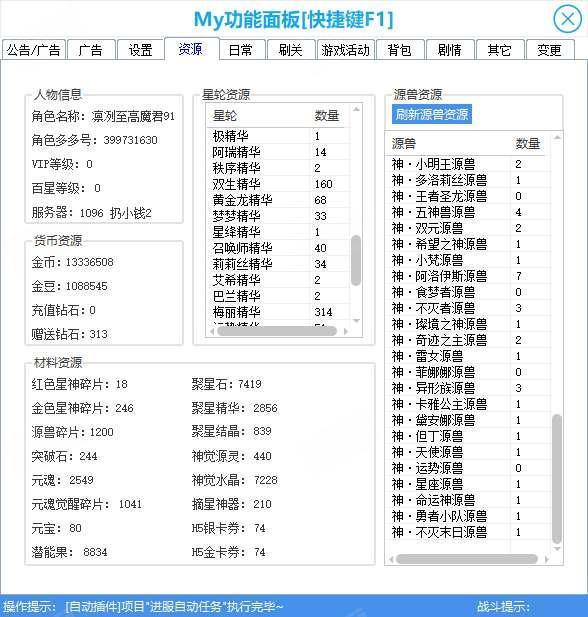Click the 刷新源兽资源 button
This screenshot has width=588, height=617.
(x=432, y=115)
